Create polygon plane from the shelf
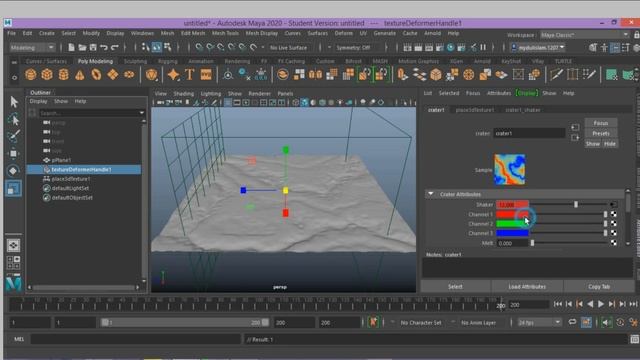640x360 pixels. click(112, 75)
